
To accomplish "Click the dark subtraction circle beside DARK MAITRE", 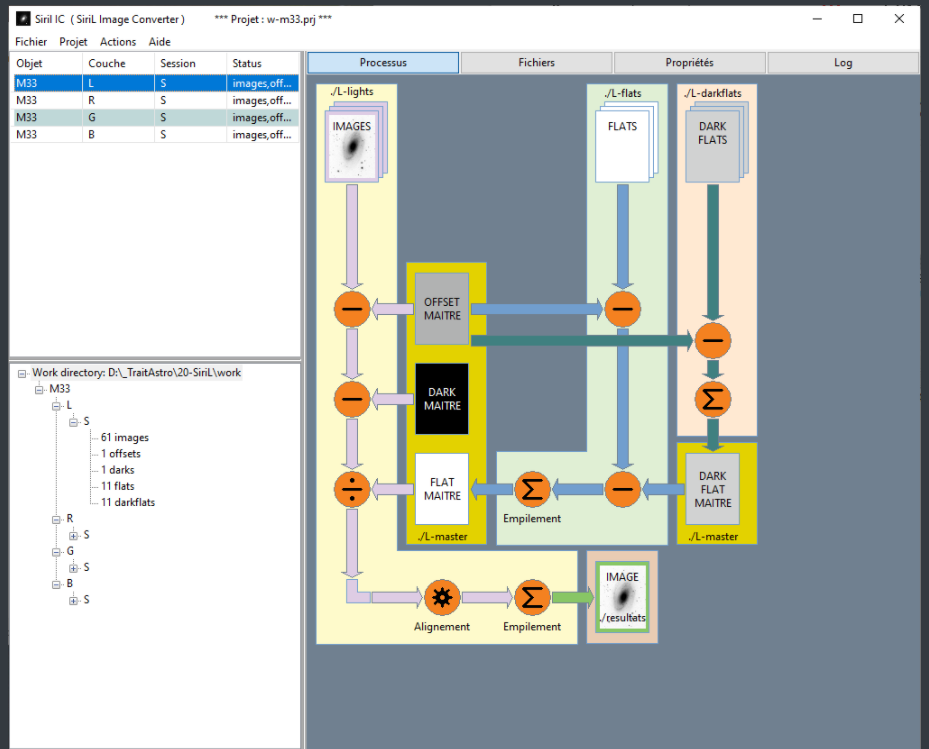I will 352,399.
